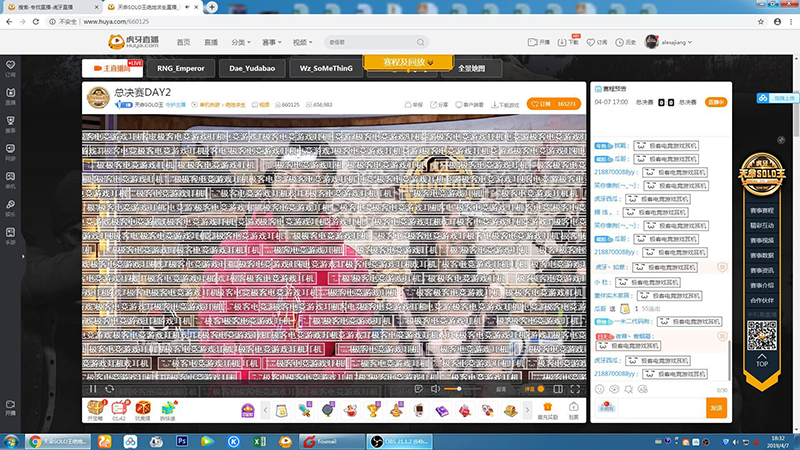Open the 直播 nav item
The image size is (800, 450).
point(211,42)
